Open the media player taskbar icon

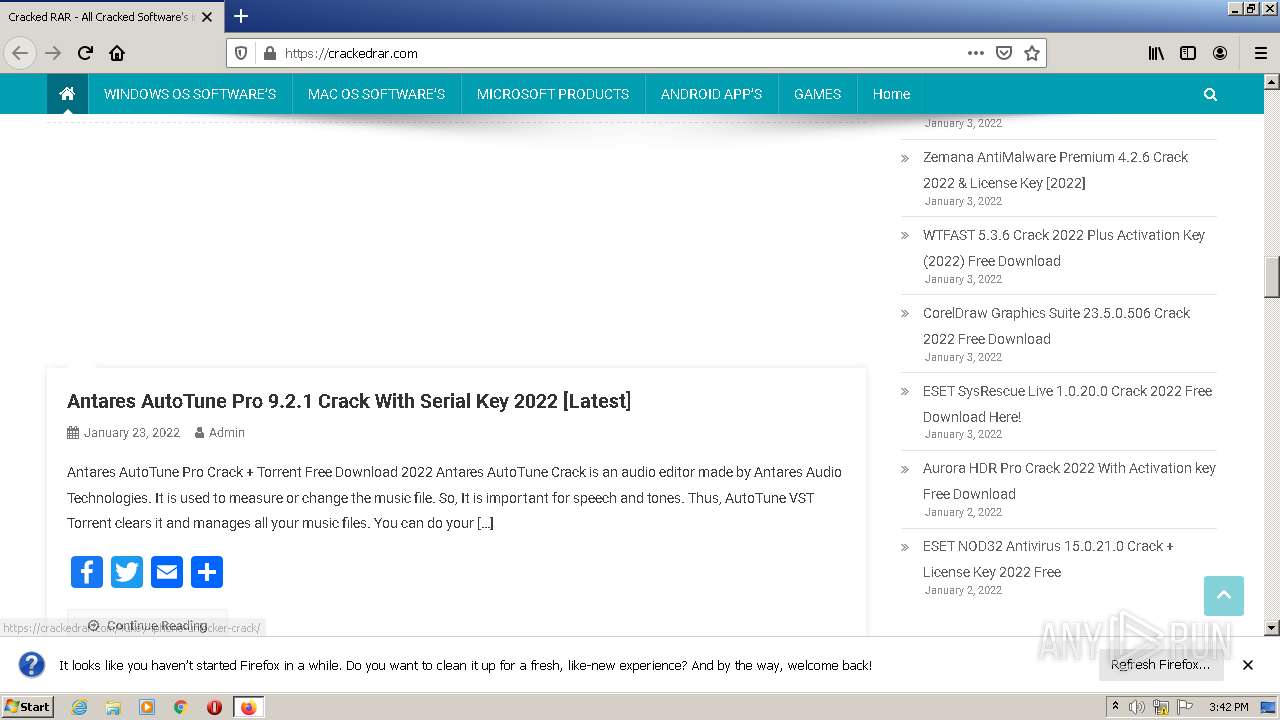pyautogui.click(x=147, y=707)
